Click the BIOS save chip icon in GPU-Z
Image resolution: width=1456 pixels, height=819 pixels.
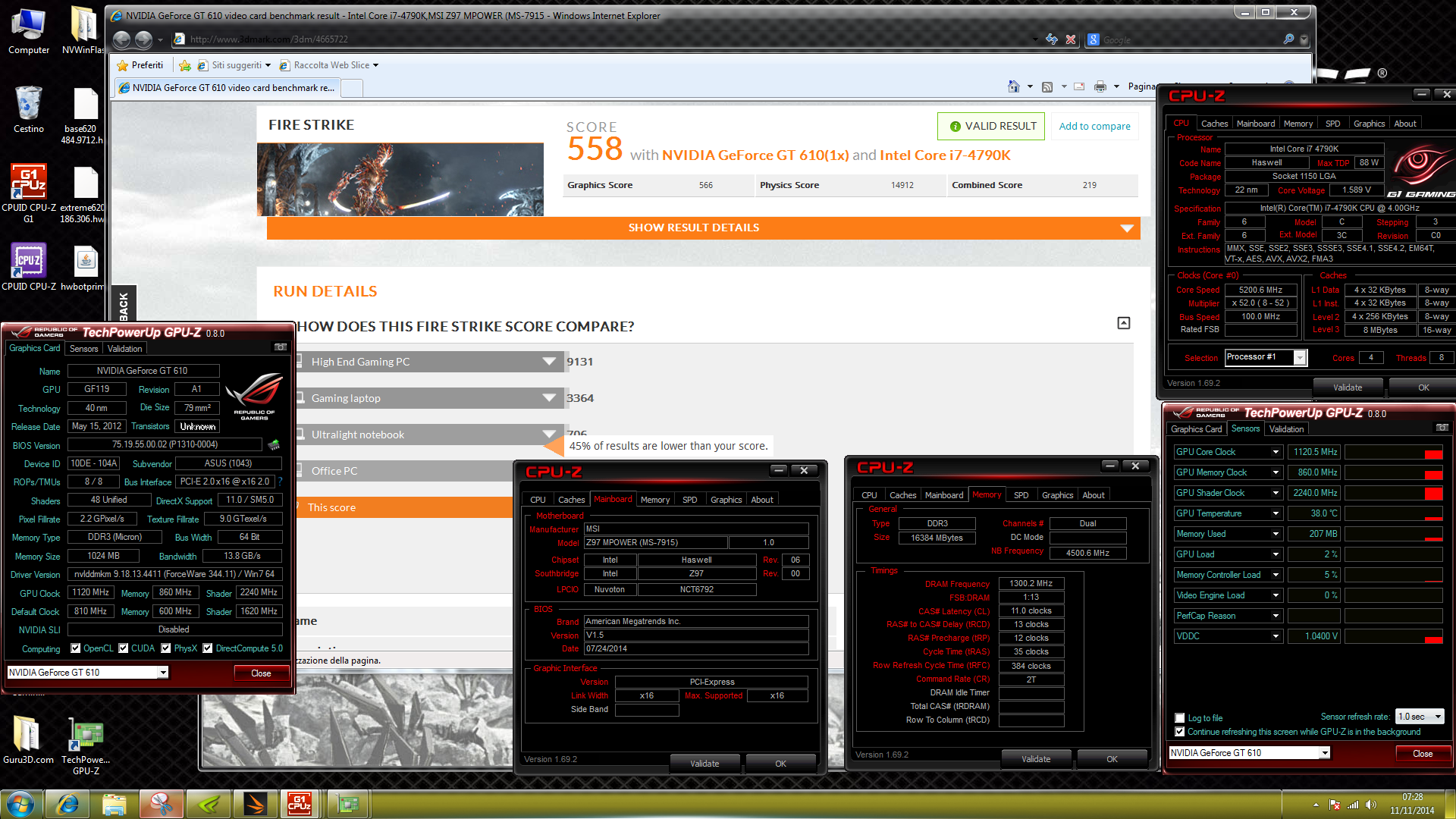(x=274, y=444)
